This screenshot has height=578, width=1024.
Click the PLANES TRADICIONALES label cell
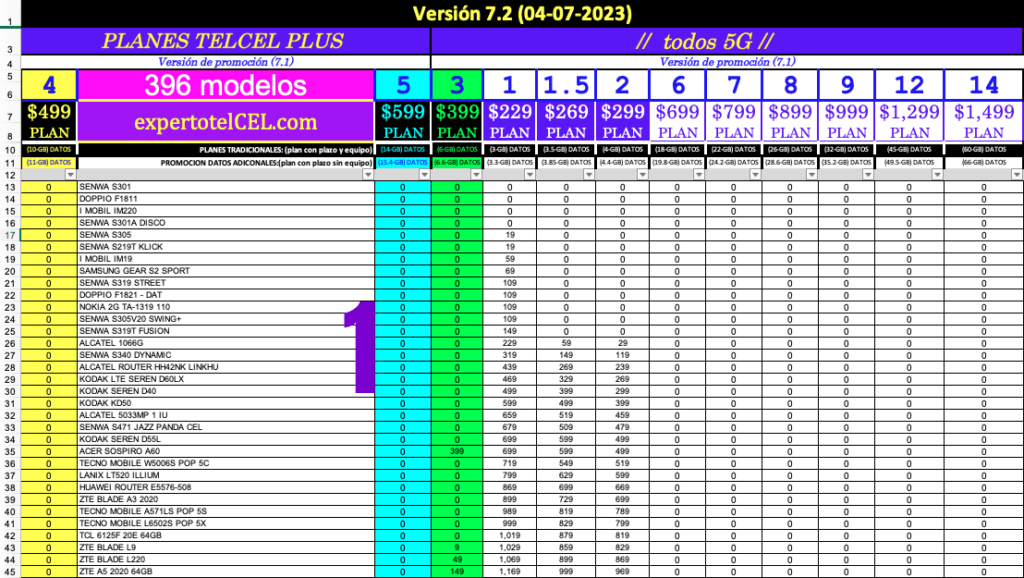tap(226, 150)
